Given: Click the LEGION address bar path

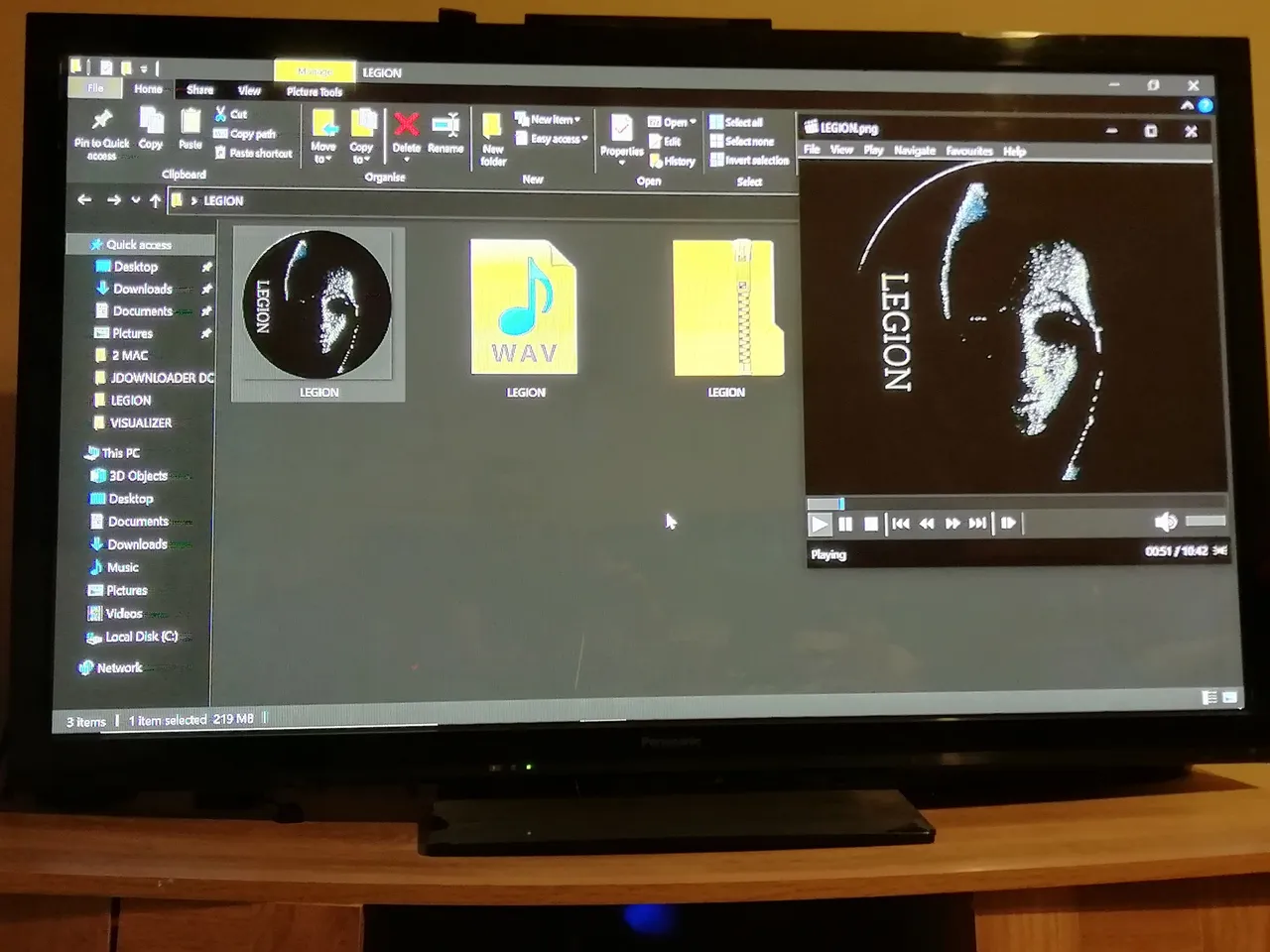Looking at the screenshot, I should [x=223, y=200].
